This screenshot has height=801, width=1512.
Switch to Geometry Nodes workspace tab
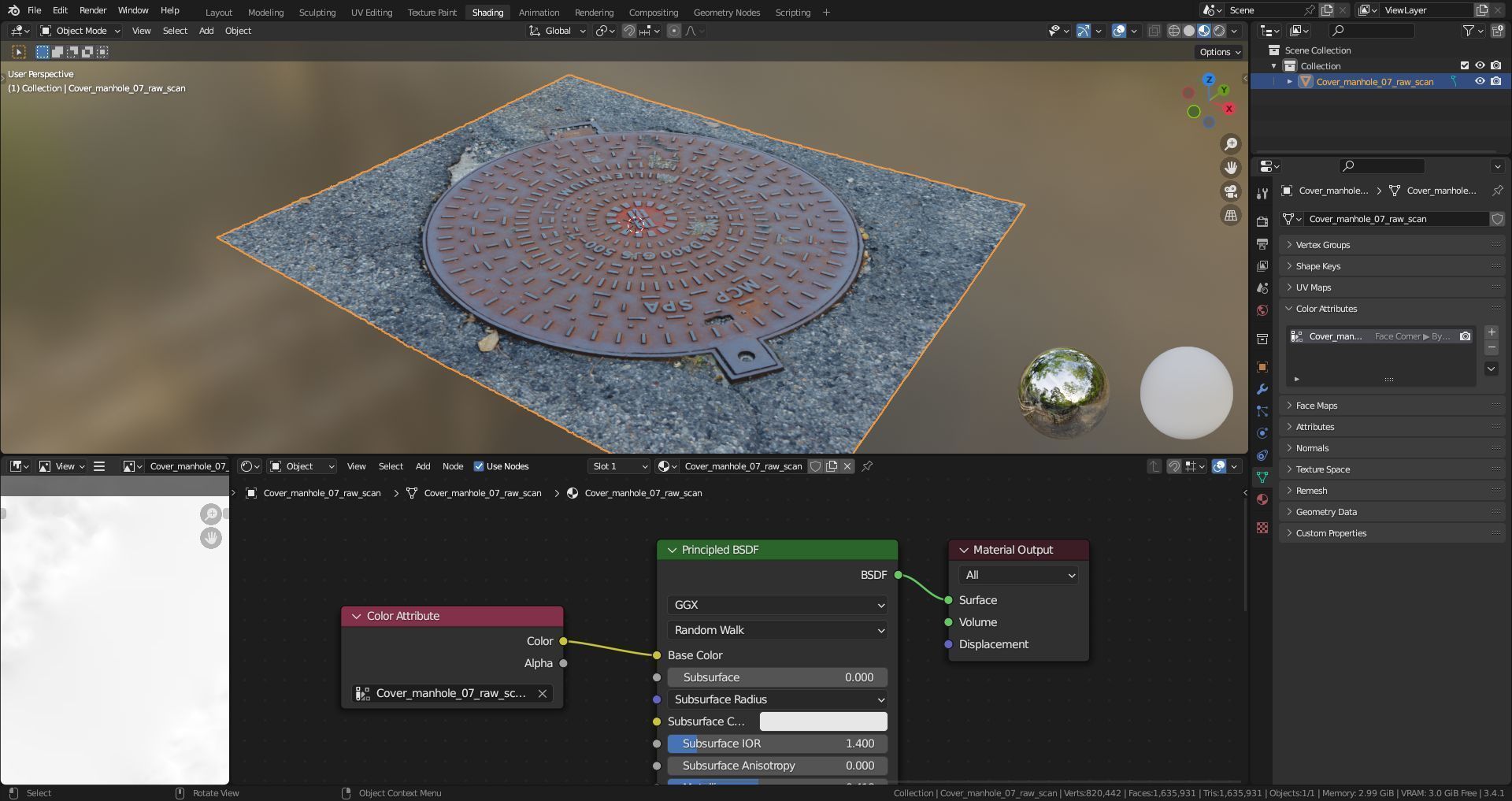pyautogui.click(x=727, y=13)
